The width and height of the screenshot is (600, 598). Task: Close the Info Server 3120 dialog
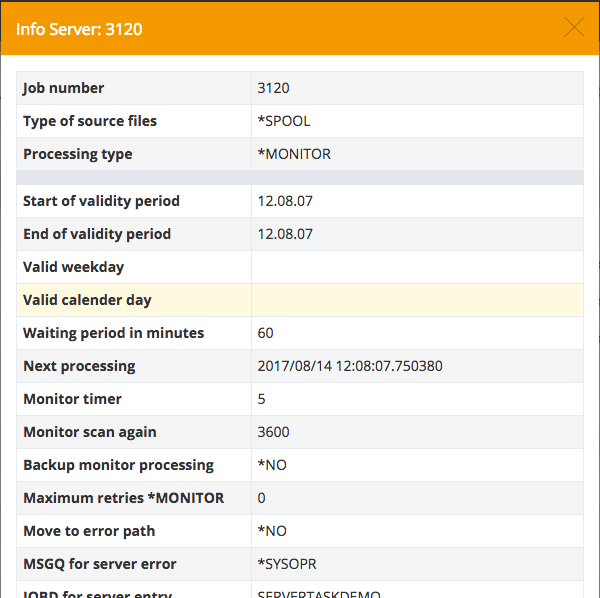[x=574, y=28]
